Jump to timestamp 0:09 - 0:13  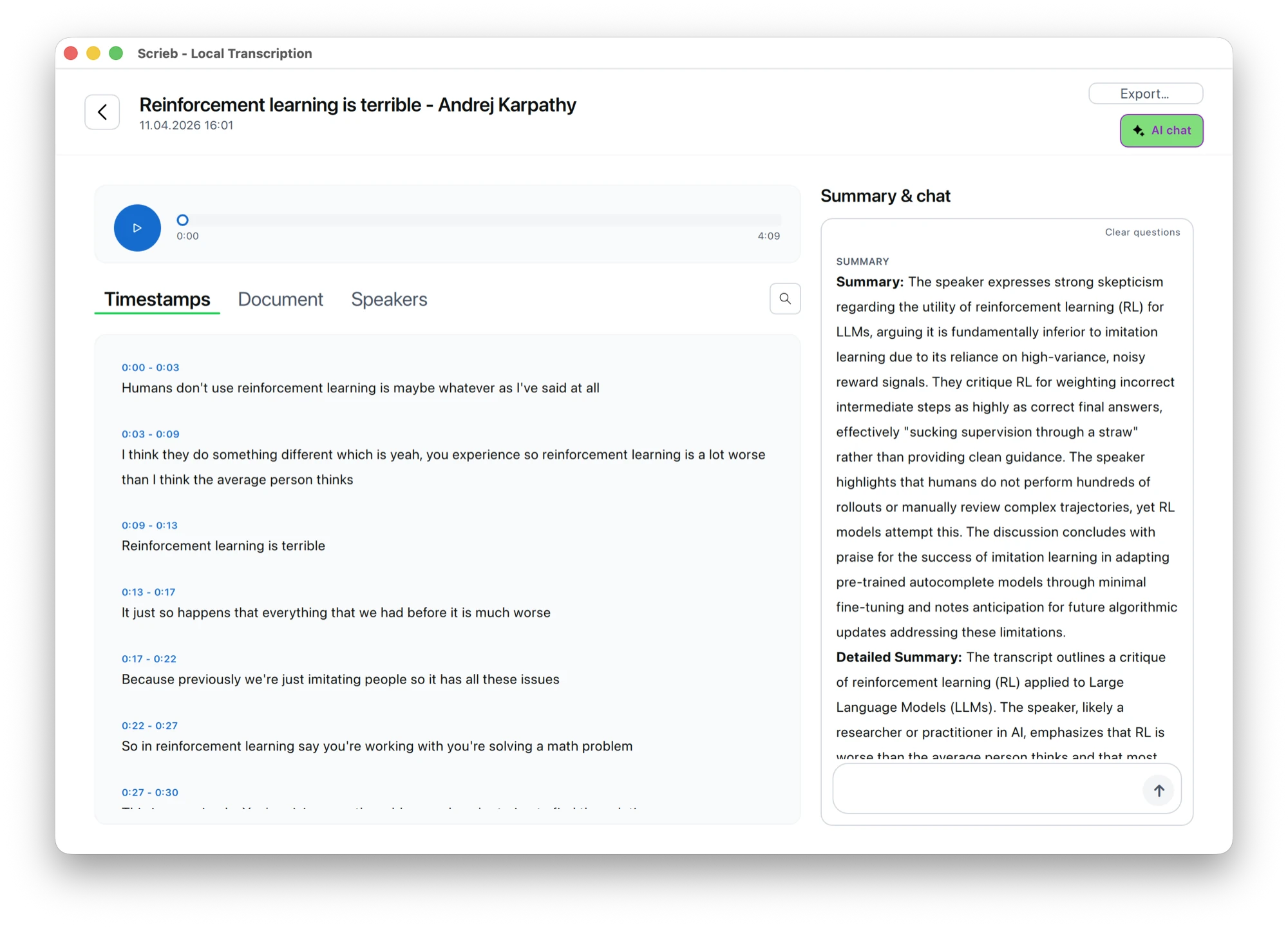149,525
